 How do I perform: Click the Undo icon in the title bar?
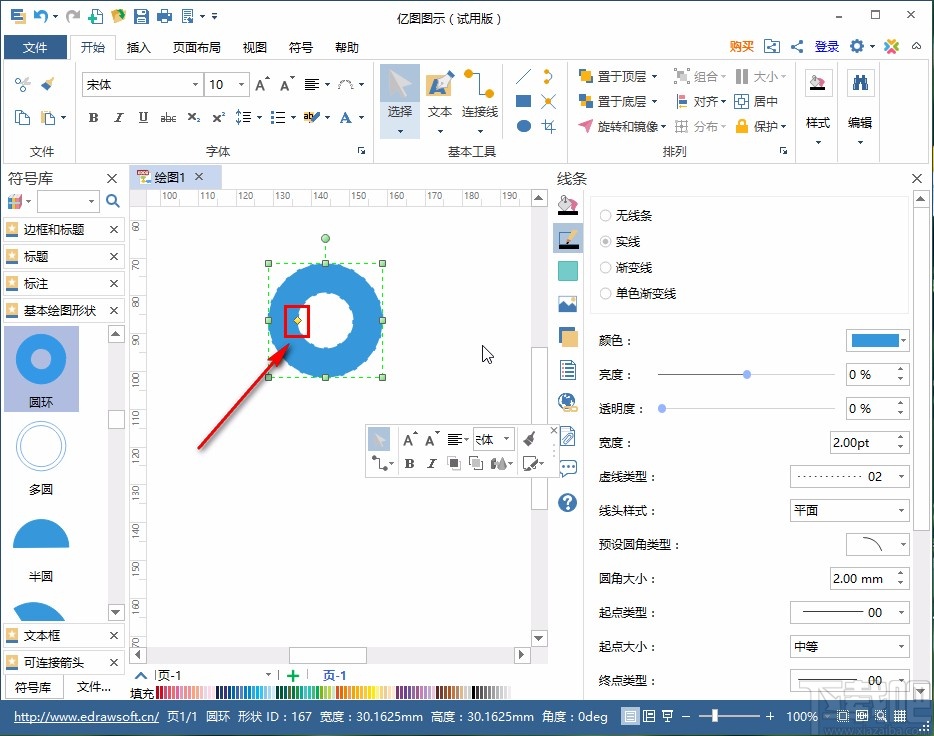41,16
